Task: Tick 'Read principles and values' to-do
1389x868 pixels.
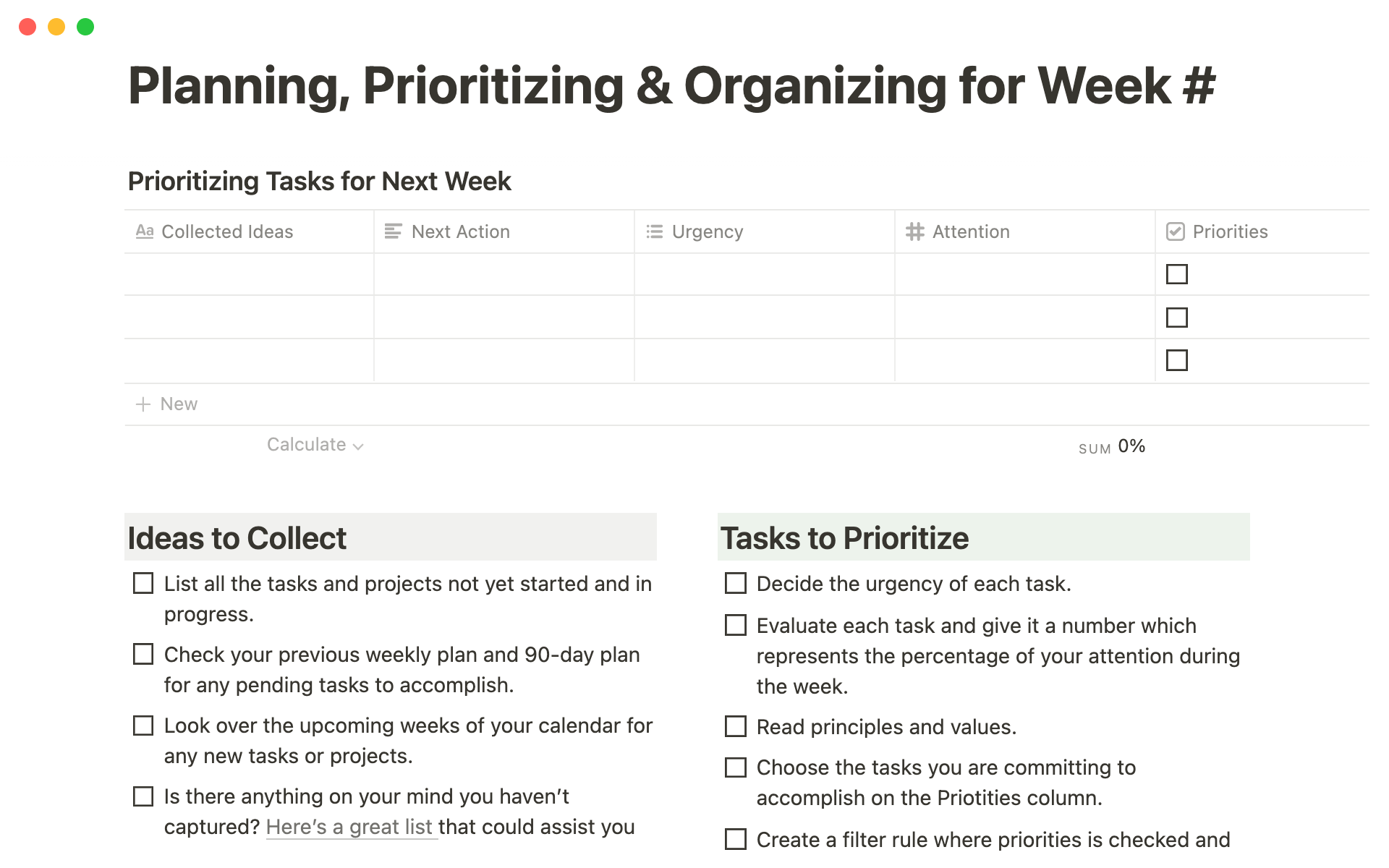Action: (x=736, y=726)
